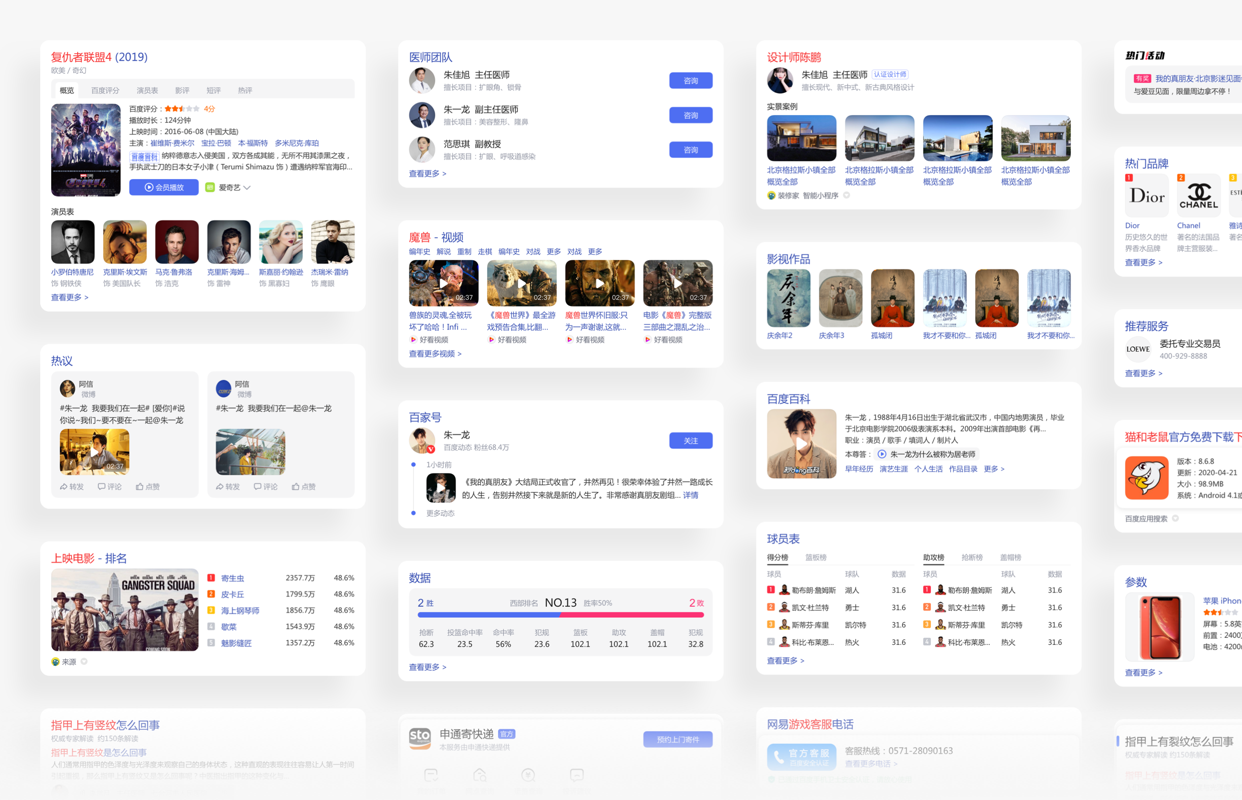The image size is (1242, 800).
Task: Select the 短评 tab
Action: tap(213, 91)
